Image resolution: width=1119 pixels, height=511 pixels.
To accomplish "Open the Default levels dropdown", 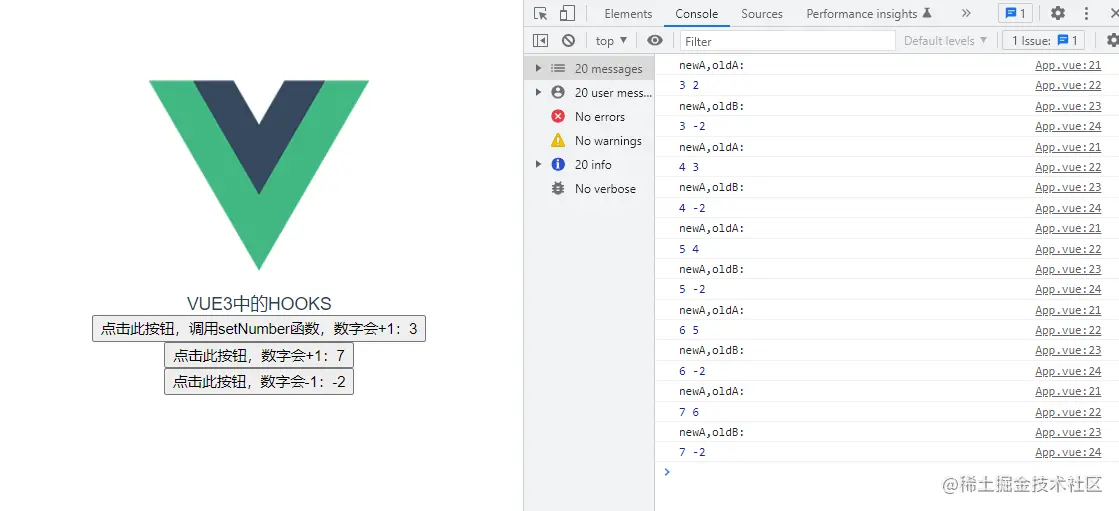I will tap(946, 41).
